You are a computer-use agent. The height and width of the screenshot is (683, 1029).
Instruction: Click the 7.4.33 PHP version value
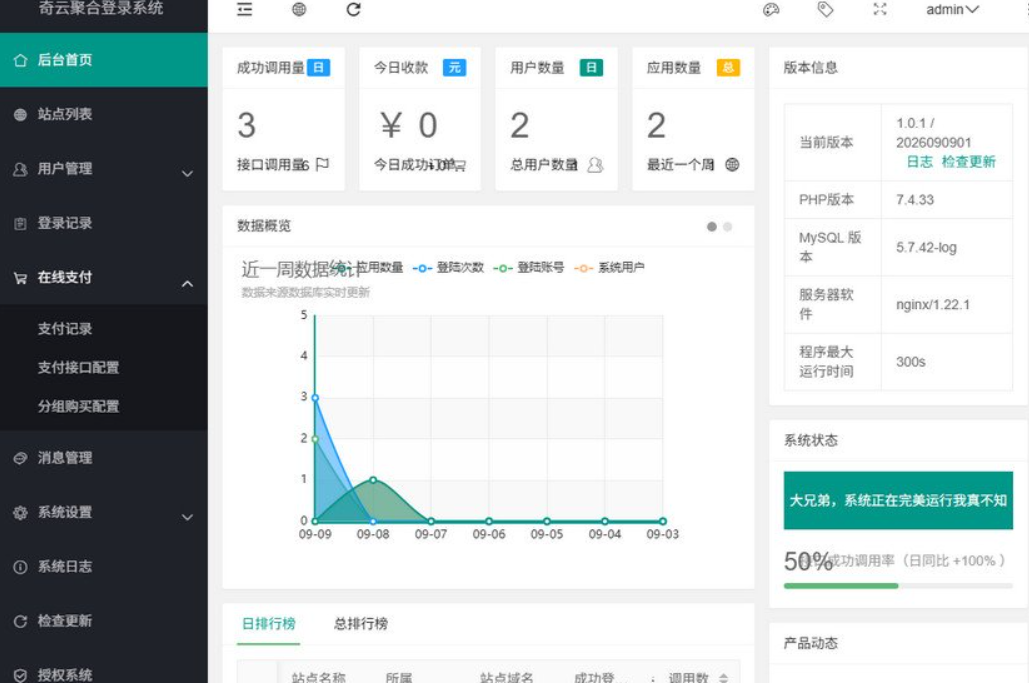point(915,199)
